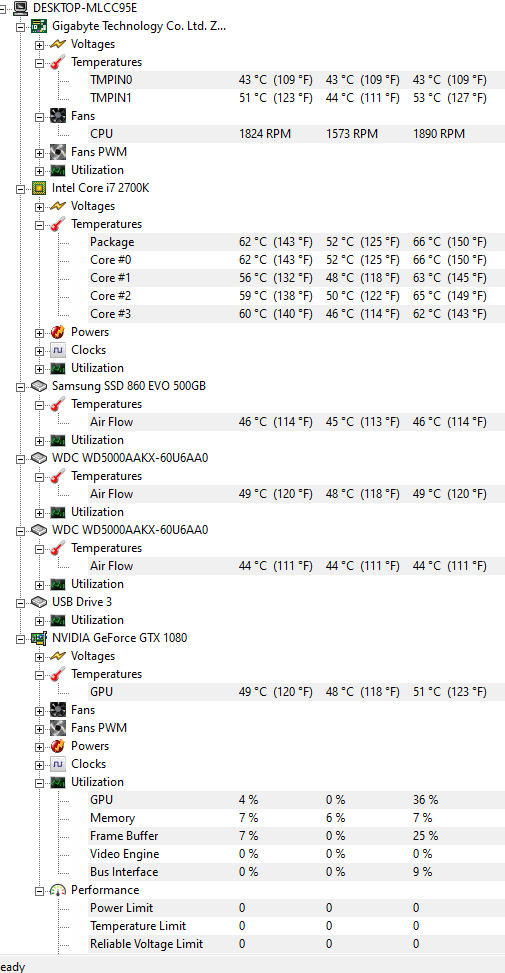This screenshot has height=973, width=505.
Task: Expand the GPU Fans PWM node
Action: [40, 729]
